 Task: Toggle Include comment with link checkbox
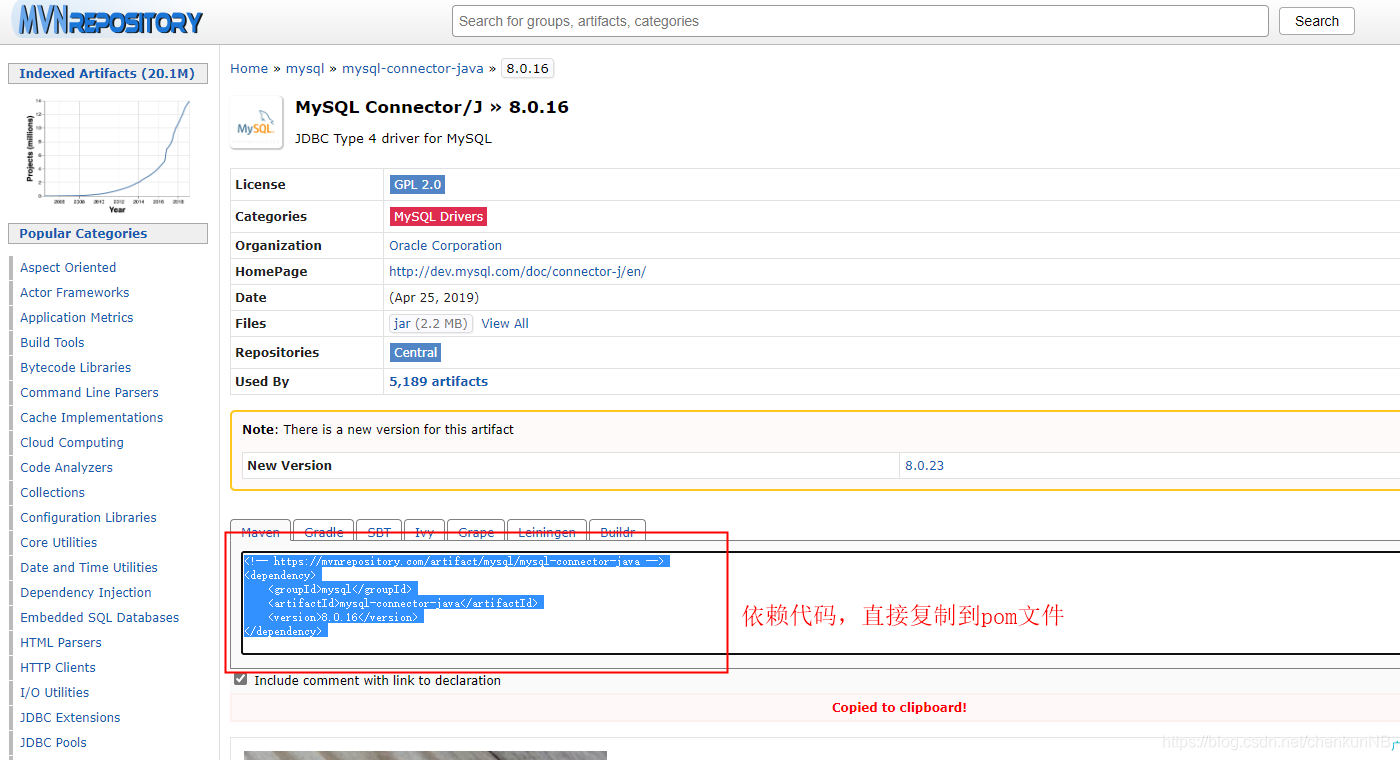point(240,679)
